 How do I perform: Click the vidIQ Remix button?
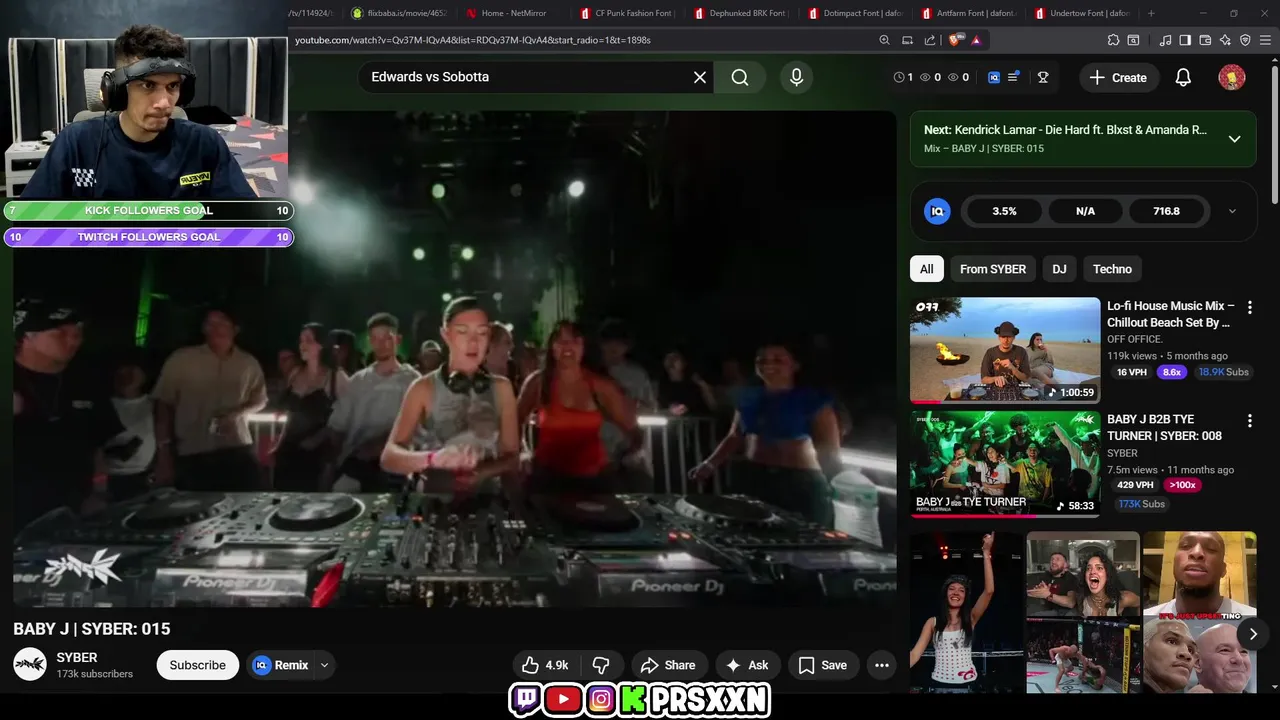(x=281, y=665)
